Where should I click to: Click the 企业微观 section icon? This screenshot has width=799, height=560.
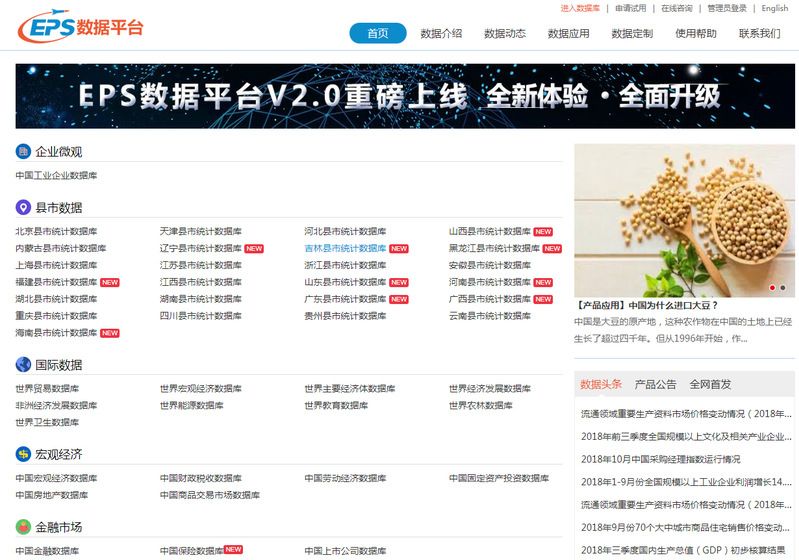click(23, 152)
